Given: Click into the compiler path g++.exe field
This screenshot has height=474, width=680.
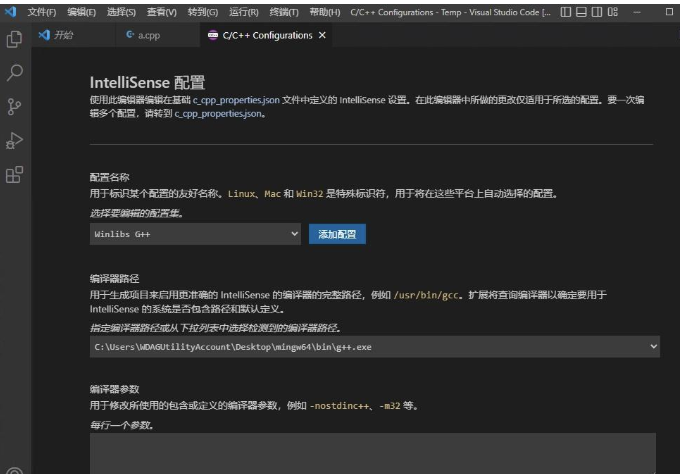Looking at the screenshot, I should pos(375,347).
